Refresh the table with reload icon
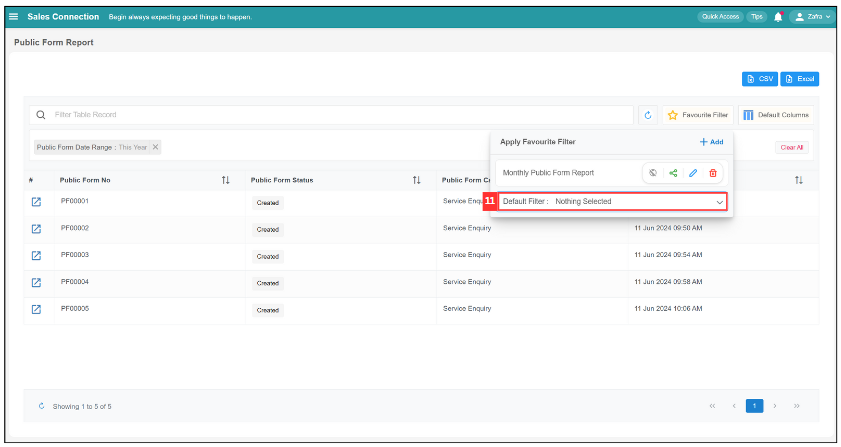Screen dimensions: 841x447 (x=648, y=115)
